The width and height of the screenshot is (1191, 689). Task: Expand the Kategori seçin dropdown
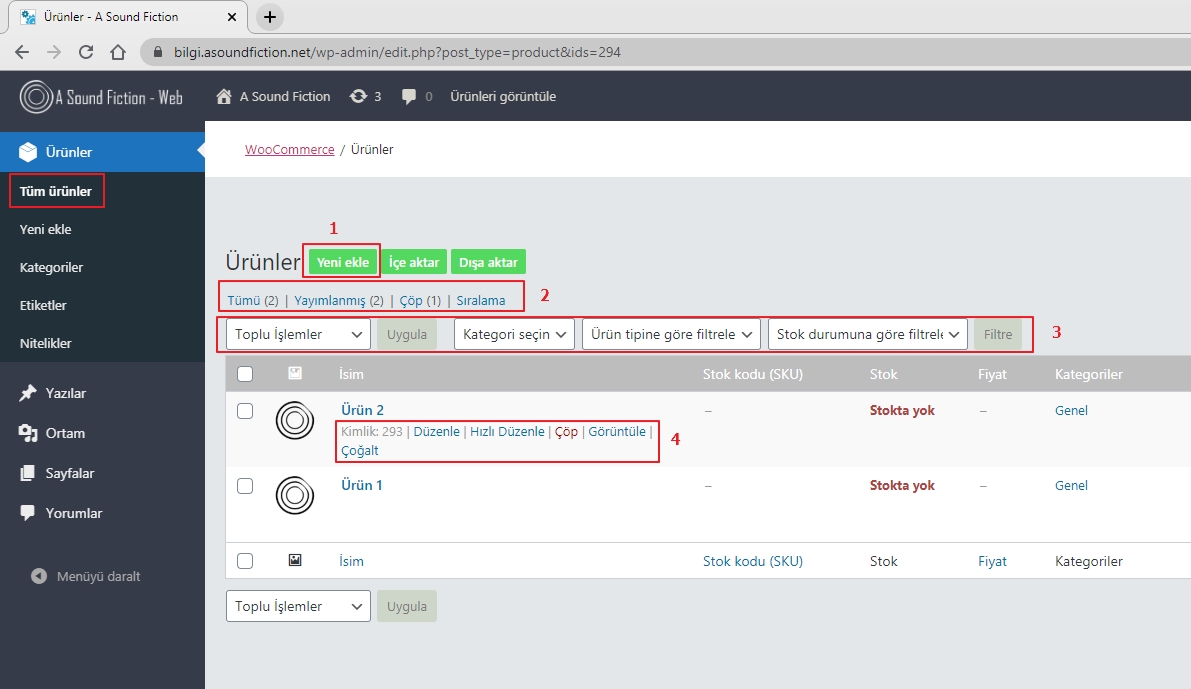tap(514, 334)
